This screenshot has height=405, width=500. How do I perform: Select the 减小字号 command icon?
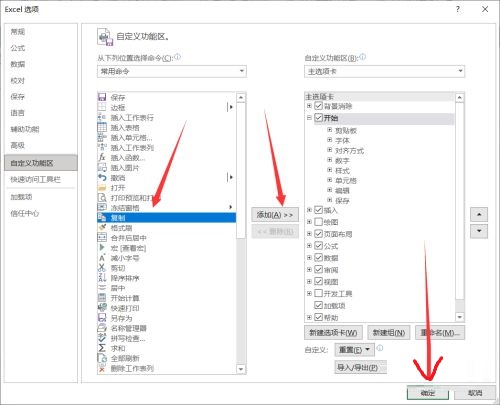(102, 258)
